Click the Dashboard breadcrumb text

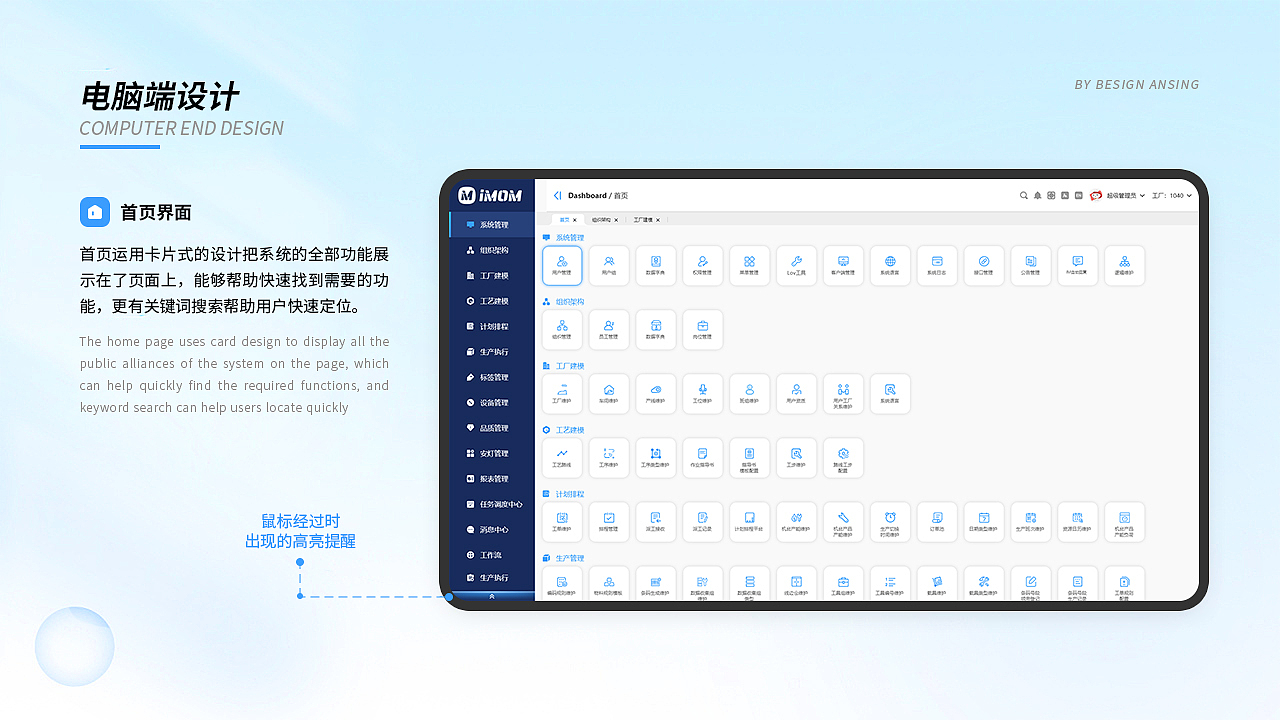(587, 196)
